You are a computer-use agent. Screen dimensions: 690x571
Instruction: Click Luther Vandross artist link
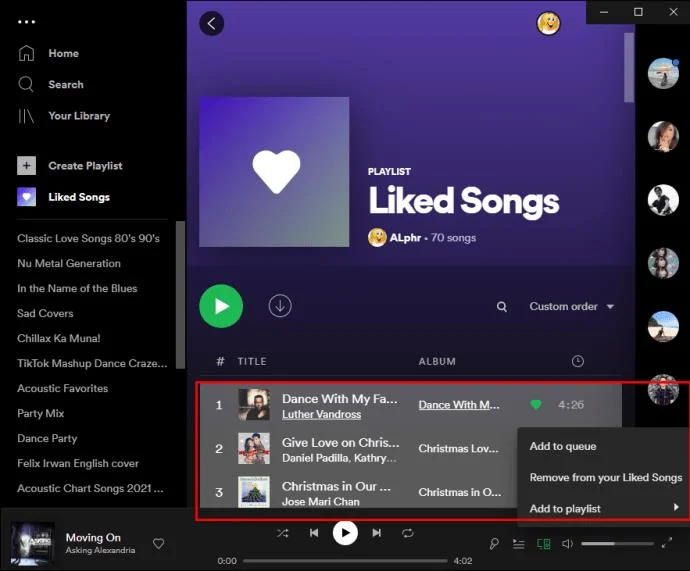click(322, 414)
